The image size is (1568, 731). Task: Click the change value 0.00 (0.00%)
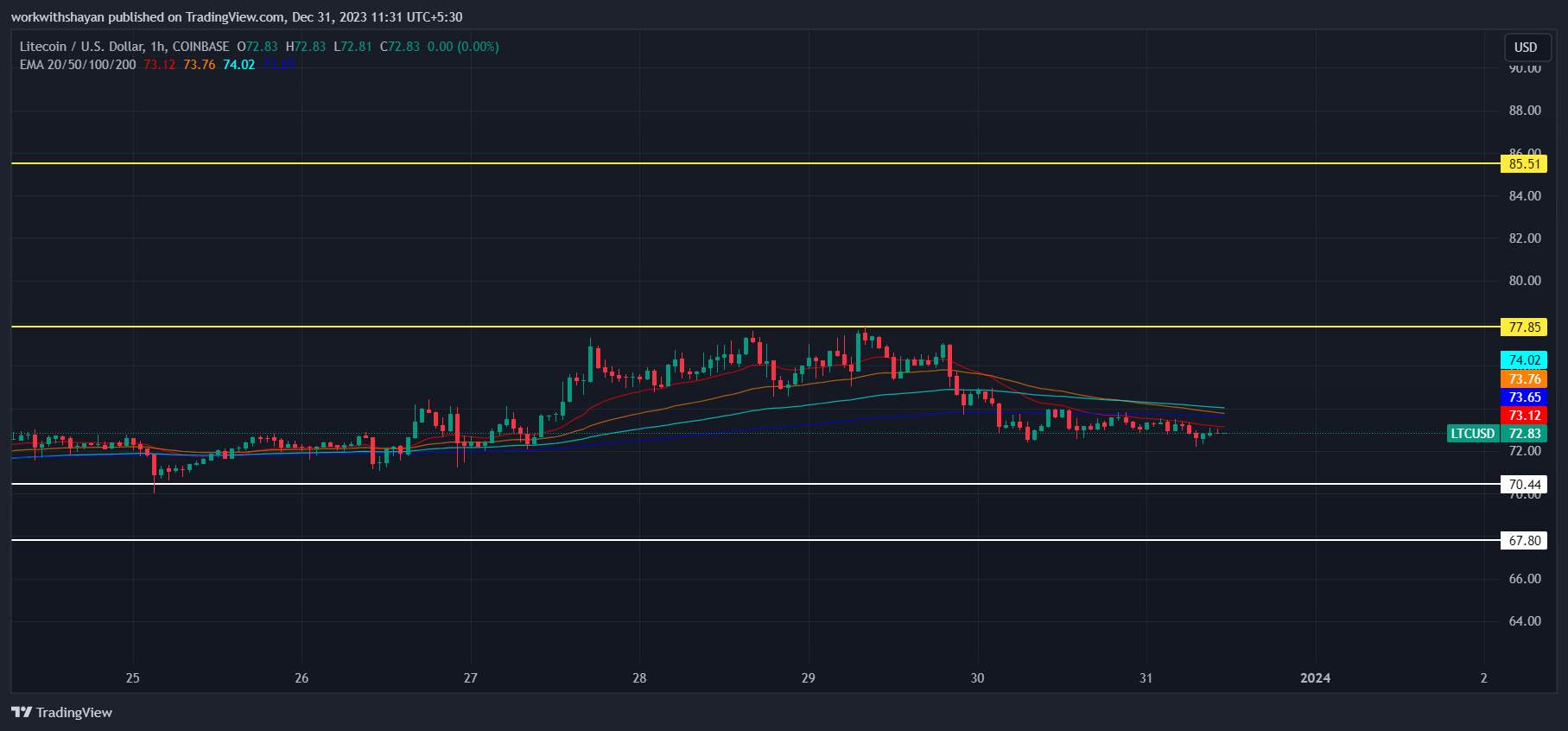[x=463, y=47]
